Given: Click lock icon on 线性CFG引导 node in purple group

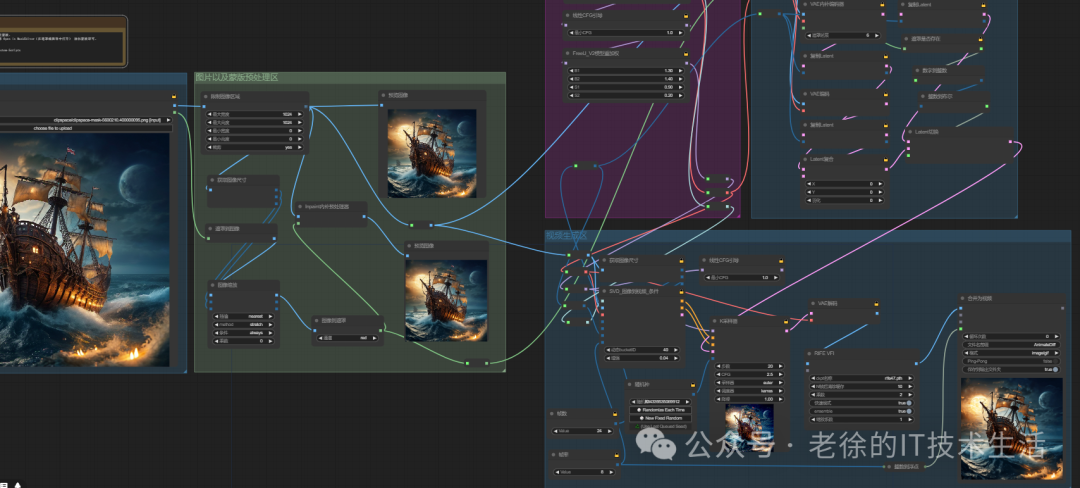Looking at the screenshot, I should 685,14.
